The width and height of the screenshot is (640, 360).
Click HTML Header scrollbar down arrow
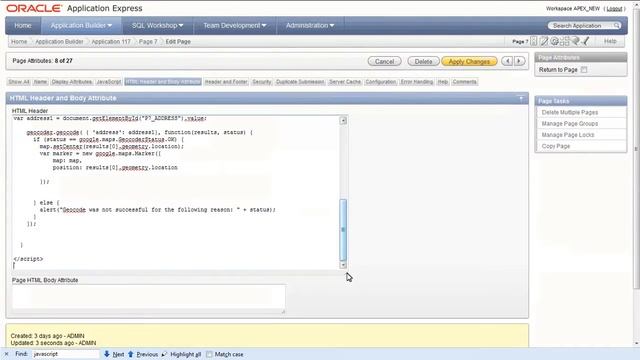pos(343,265)
